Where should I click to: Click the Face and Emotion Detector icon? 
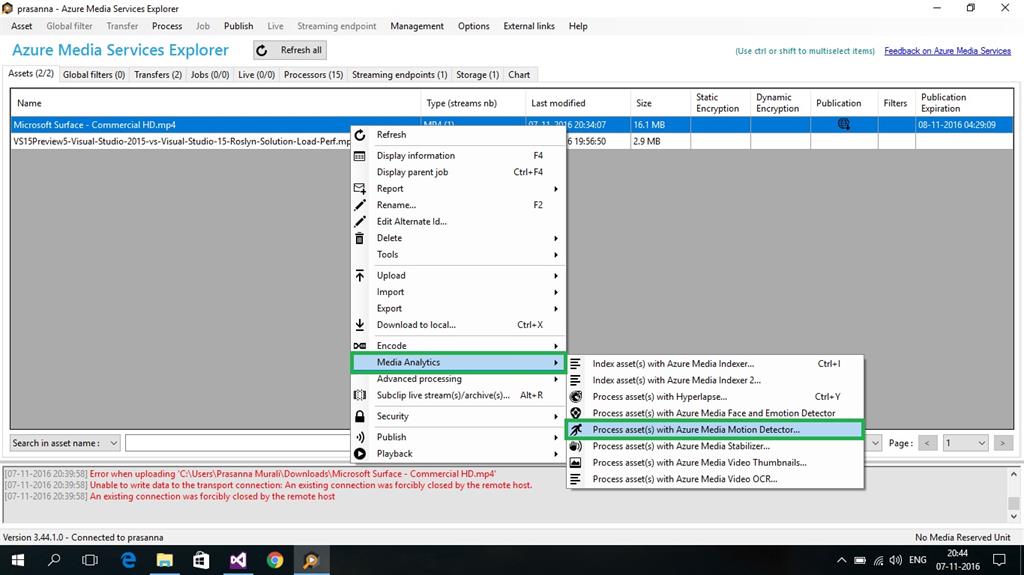click(575, 413)
